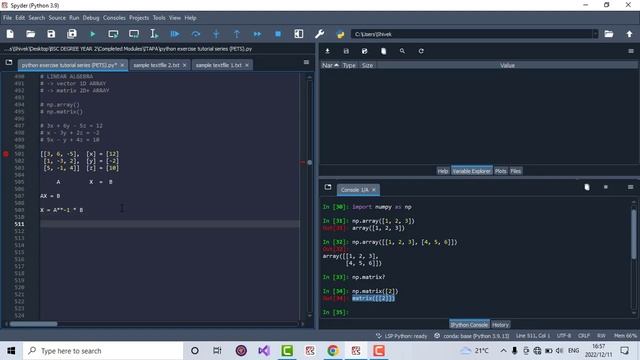
Task: Search variables in Variable Explorer
Action: click(402, 51)
